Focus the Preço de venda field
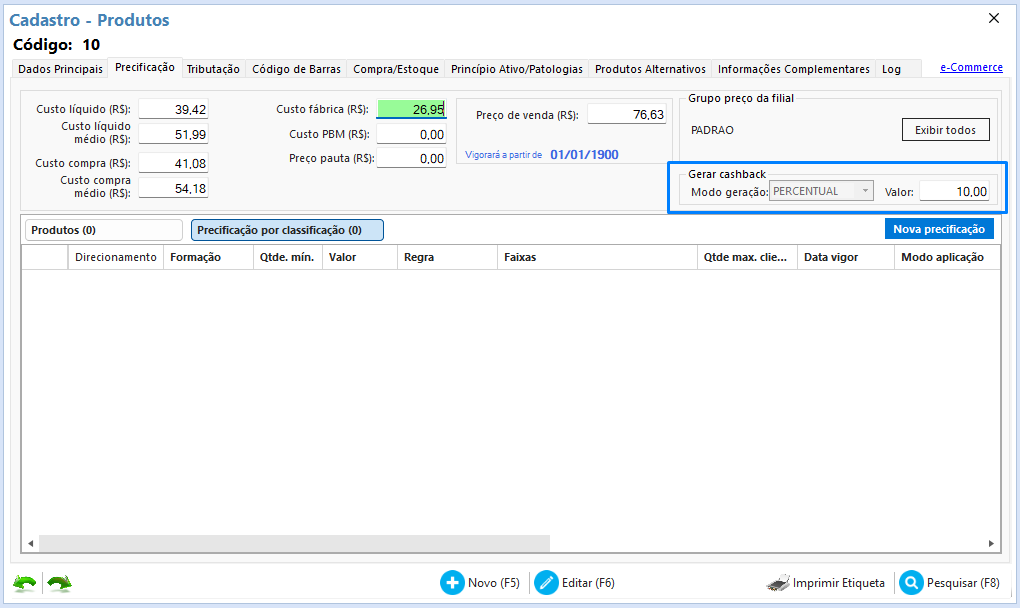Viewport: 1020px width, 608px height. pos(627,115)
